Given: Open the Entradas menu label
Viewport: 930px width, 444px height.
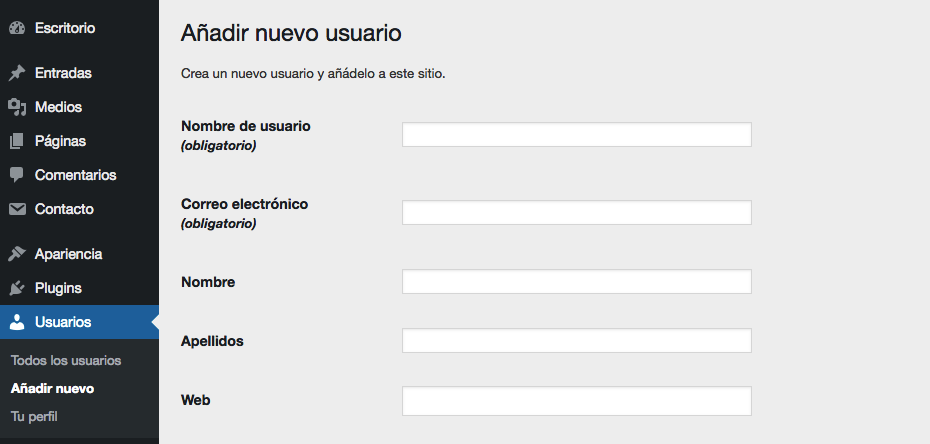Looking at the screenshot, I should tap(63, 73).
